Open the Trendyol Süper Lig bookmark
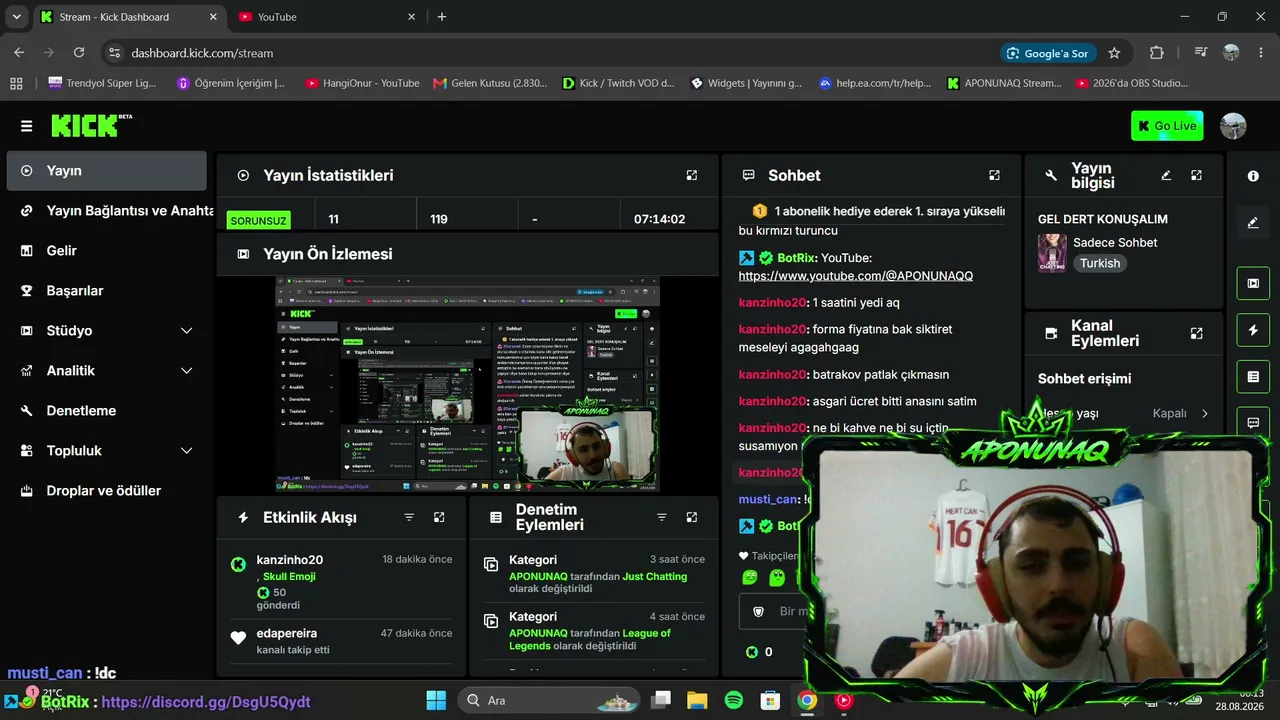The height and width of the screenshot is (720, 1280). pos(102,84)
